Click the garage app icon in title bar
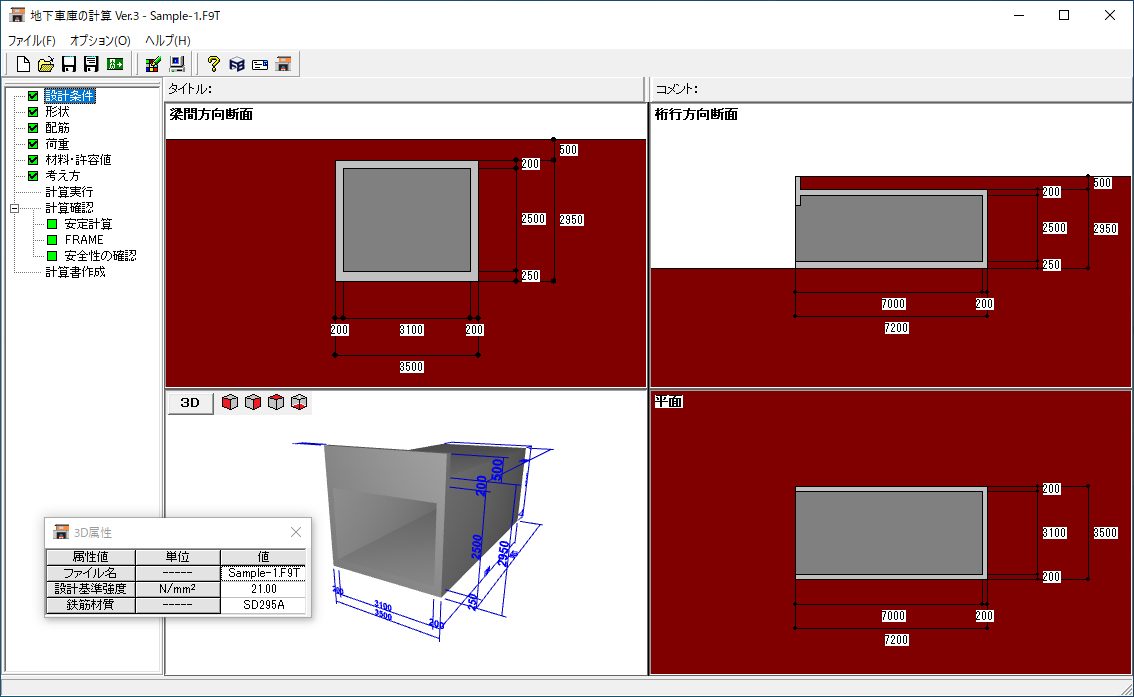The image size is (1134, 697). pyautogui.click(x=17, y=15)
